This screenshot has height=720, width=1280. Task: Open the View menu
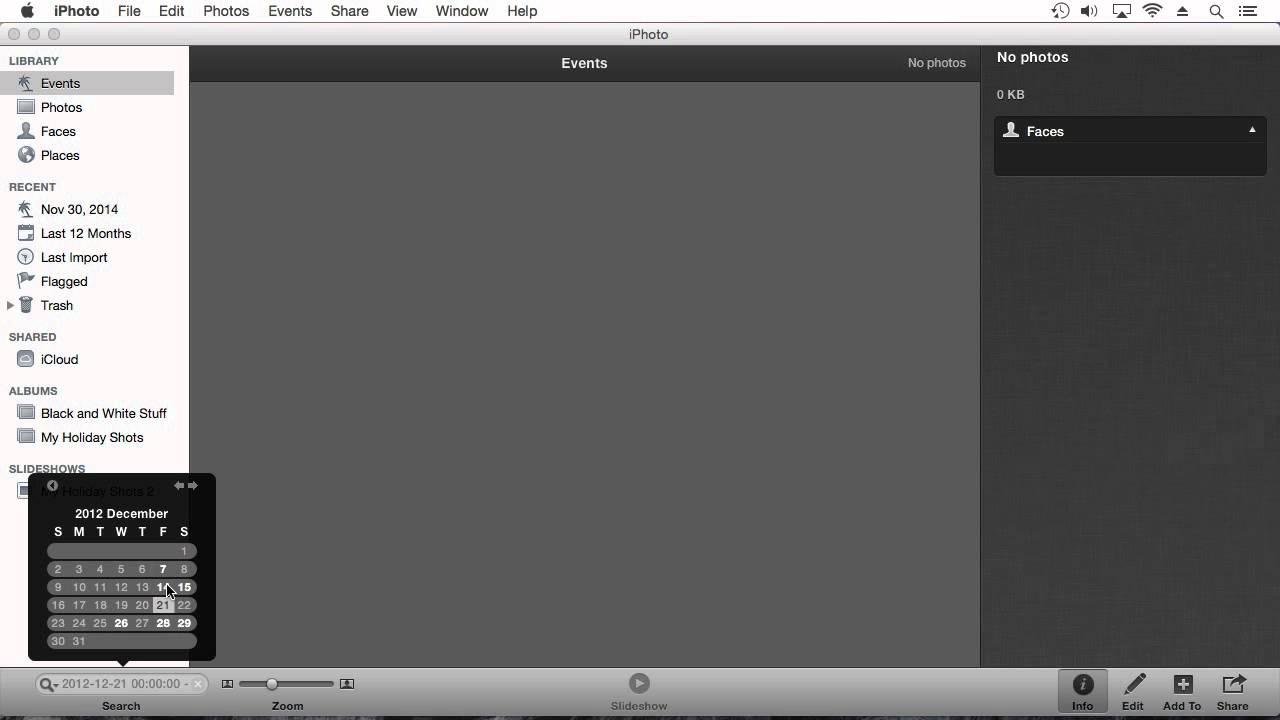tap(401, 11)
